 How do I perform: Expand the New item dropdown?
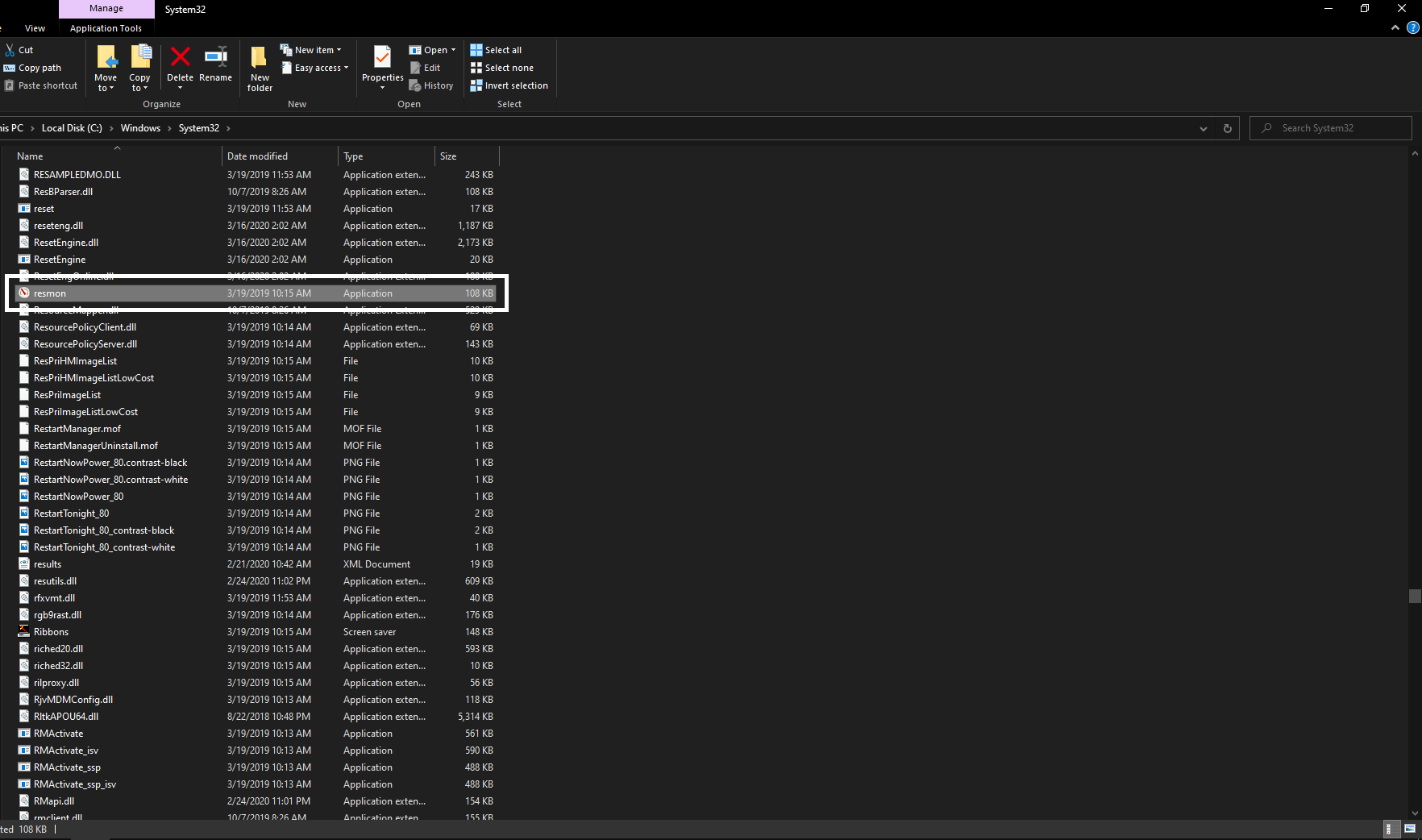[x=312, y=49]
